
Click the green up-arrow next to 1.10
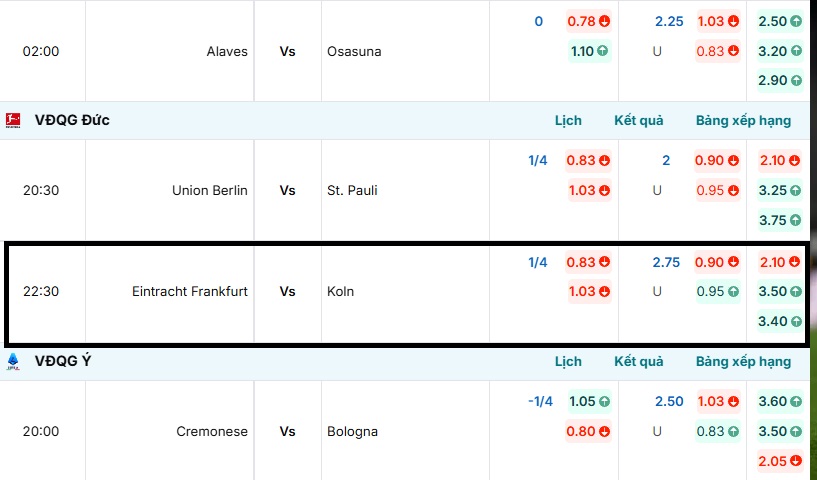pyautogui.click(x=604, y=51)
